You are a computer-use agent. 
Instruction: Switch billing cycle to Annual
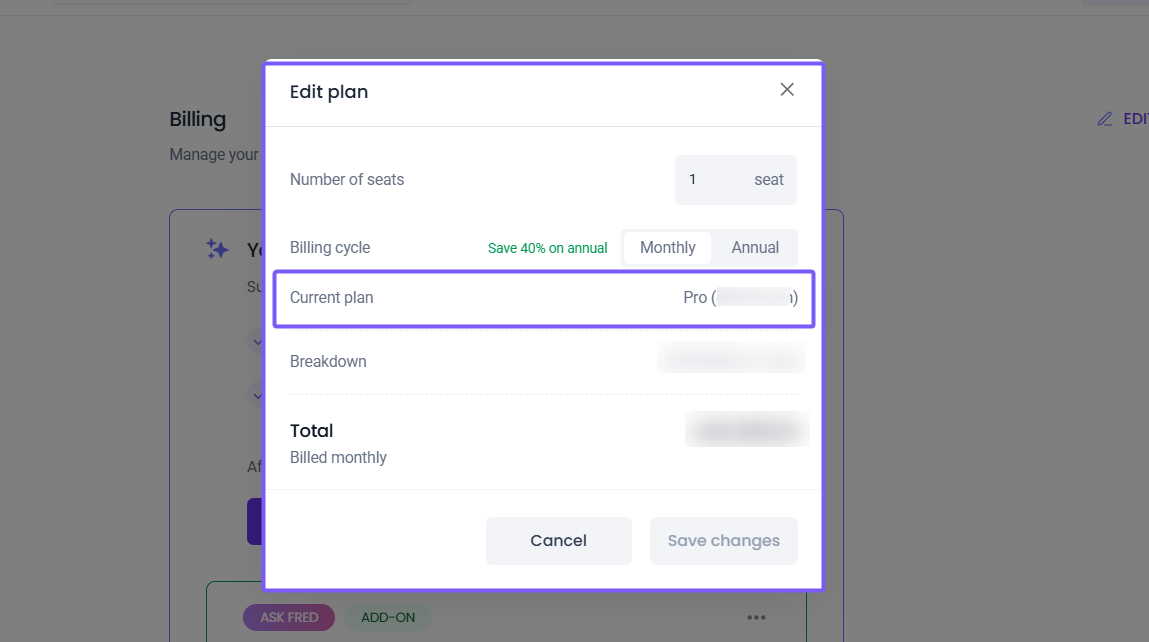[x=755, y=248]
